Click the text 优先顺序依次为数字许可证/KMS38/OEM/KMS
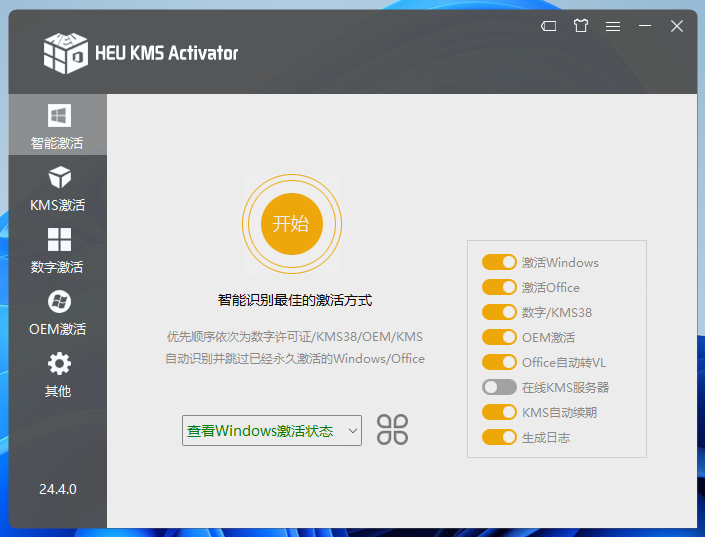Viewport: 705px width, 537px height. [294, 336]
